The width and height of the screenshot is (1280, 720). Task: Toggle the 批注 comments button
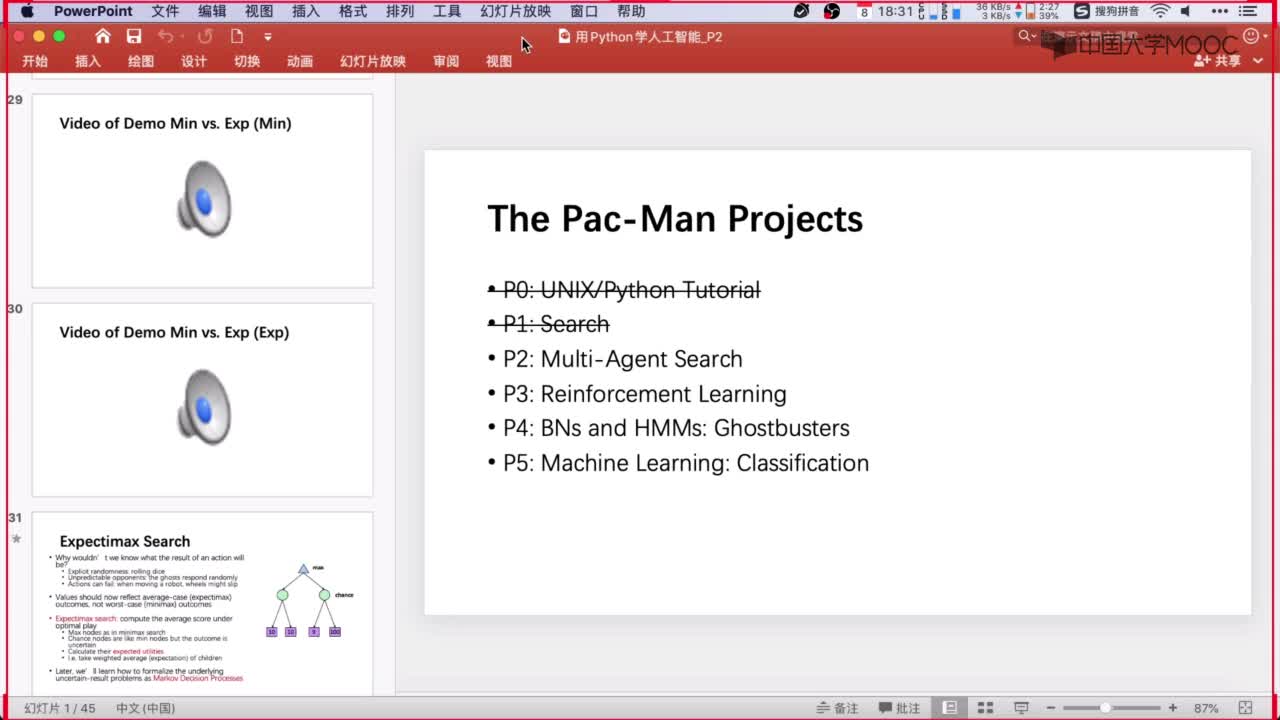tap(899, 708)
